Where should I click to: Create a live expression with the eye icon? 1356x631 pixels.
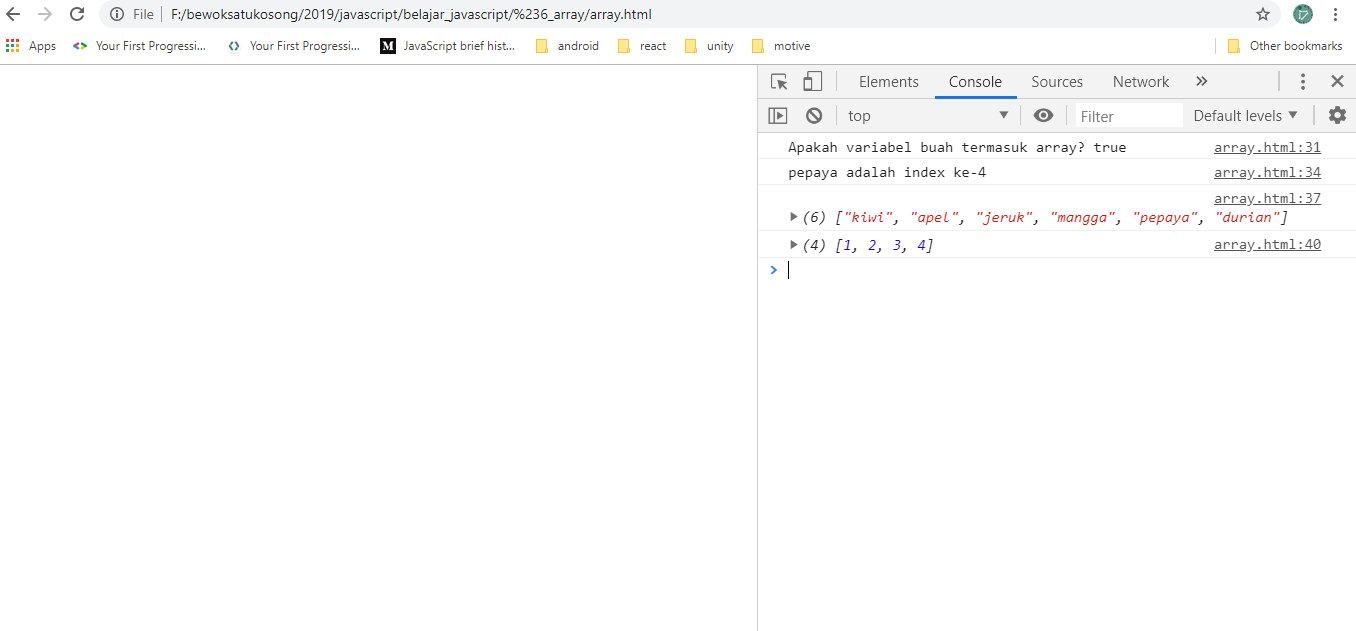click(1043, 115)
